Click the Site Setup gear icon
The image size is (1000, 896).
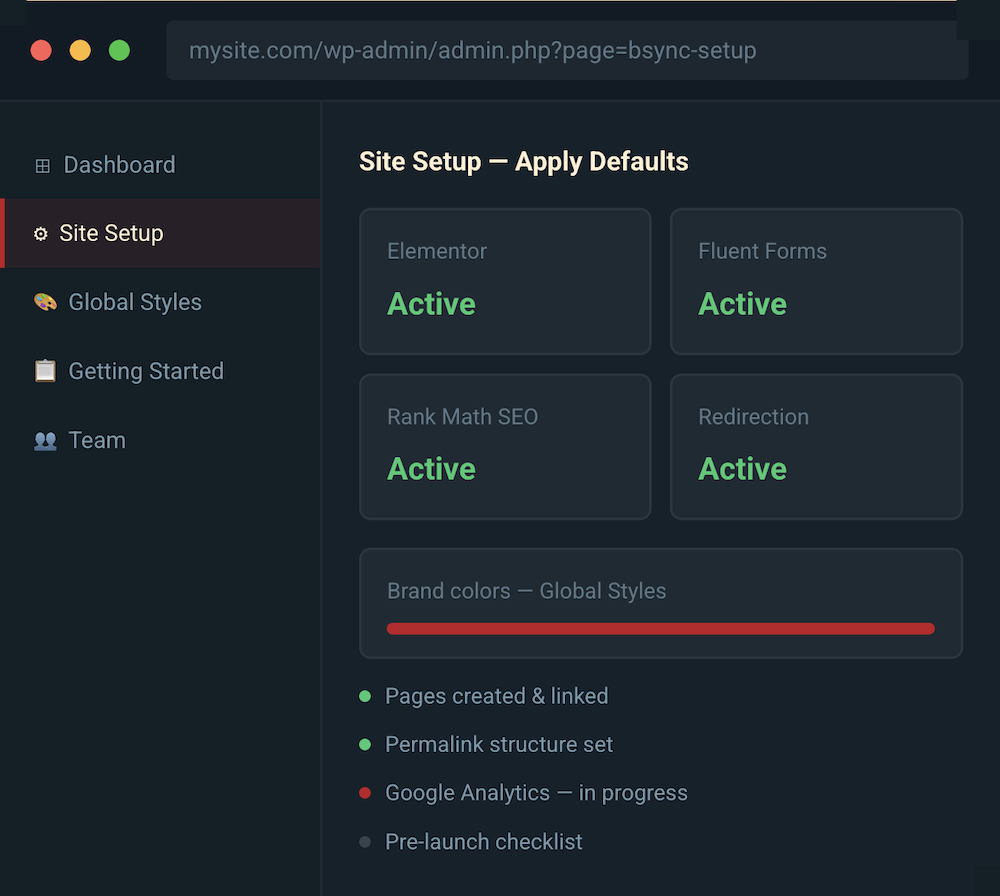[x=41, y=234]
